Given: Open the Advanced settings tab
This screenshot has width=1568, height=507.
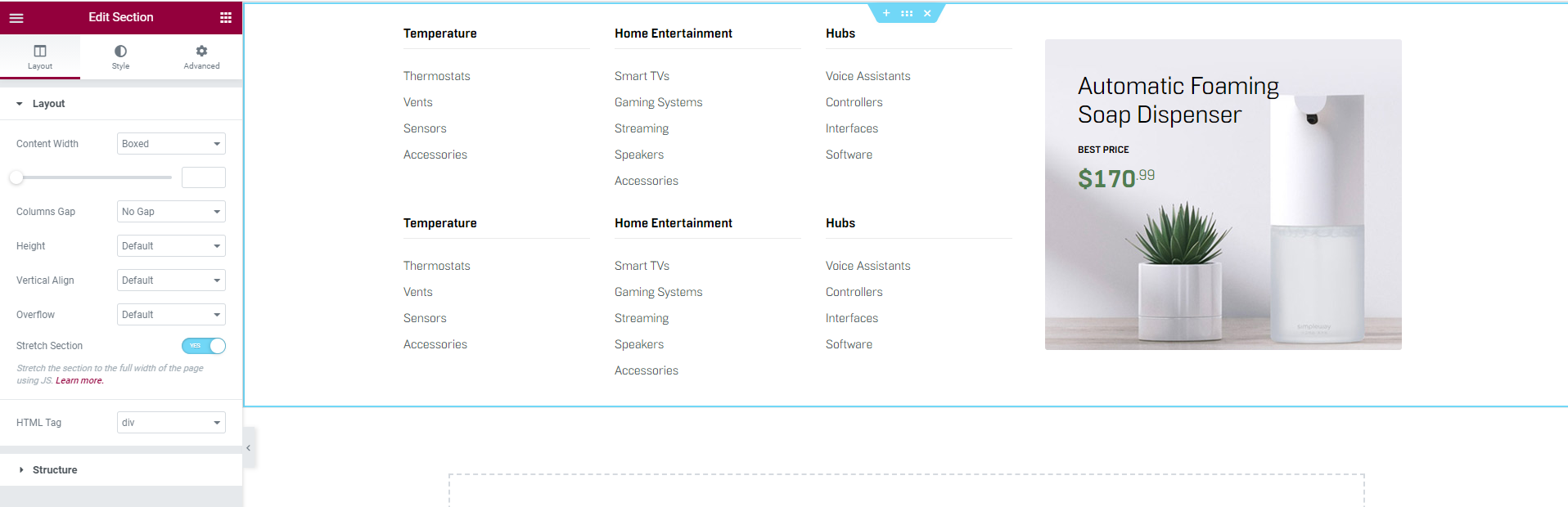Looking at the screenshot, I should (x=201, y=56).
